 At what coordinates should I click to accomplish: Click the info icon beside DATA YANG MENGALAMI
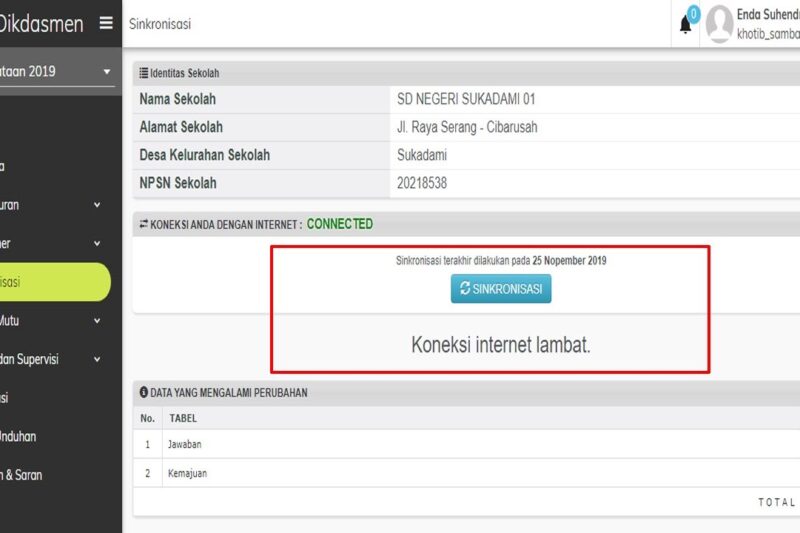point(144,392)
